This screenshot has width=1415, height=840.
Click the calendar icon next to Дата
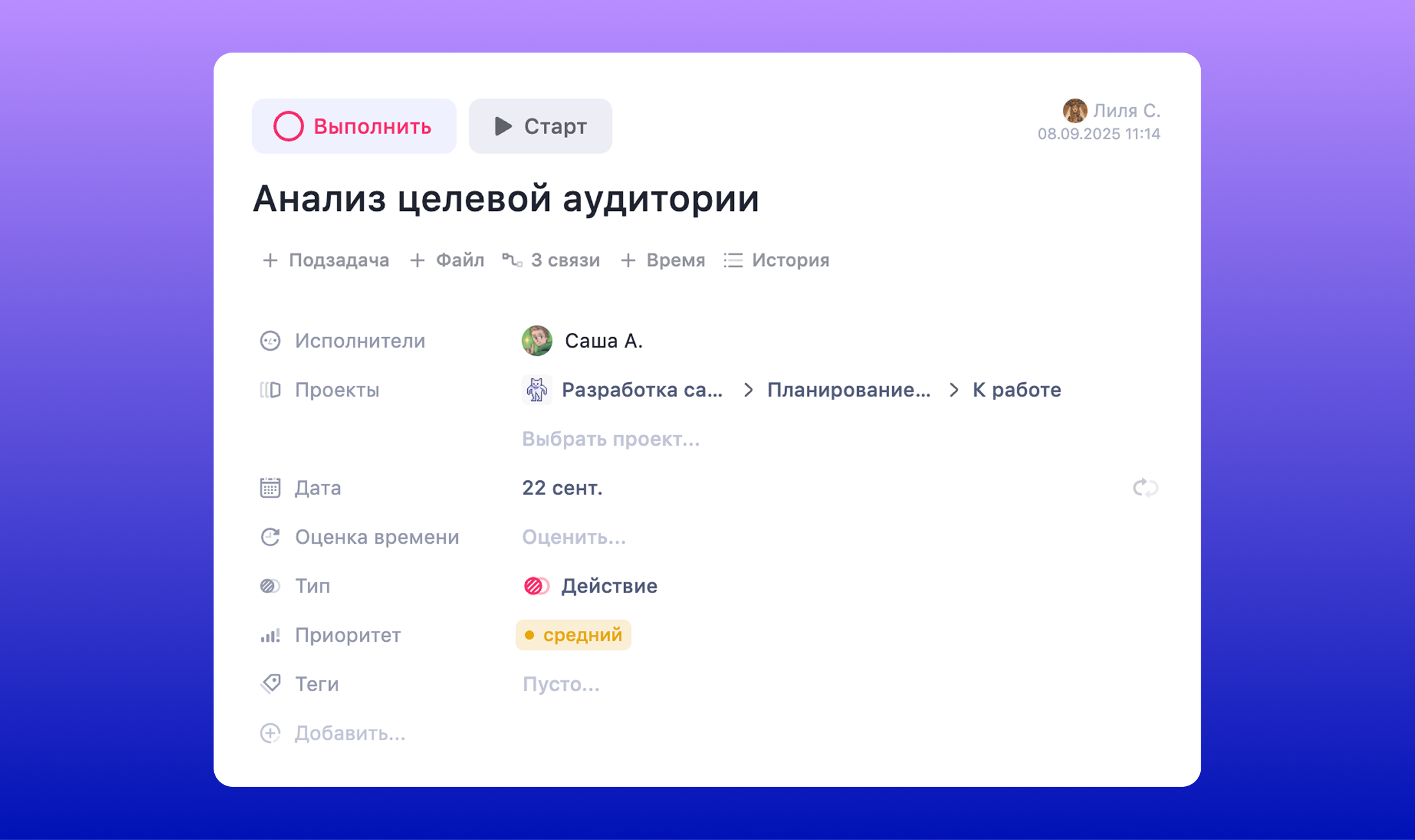tap(270, 488)
